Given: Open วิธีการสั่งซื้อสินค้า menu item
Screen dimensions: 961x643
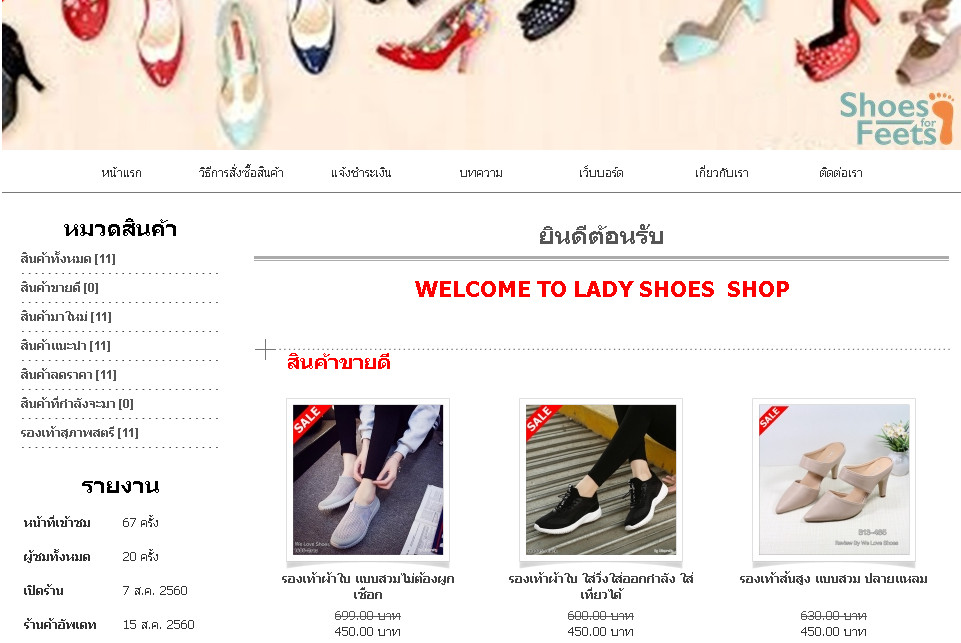Looking at the screenshot, I should (241, 173).
